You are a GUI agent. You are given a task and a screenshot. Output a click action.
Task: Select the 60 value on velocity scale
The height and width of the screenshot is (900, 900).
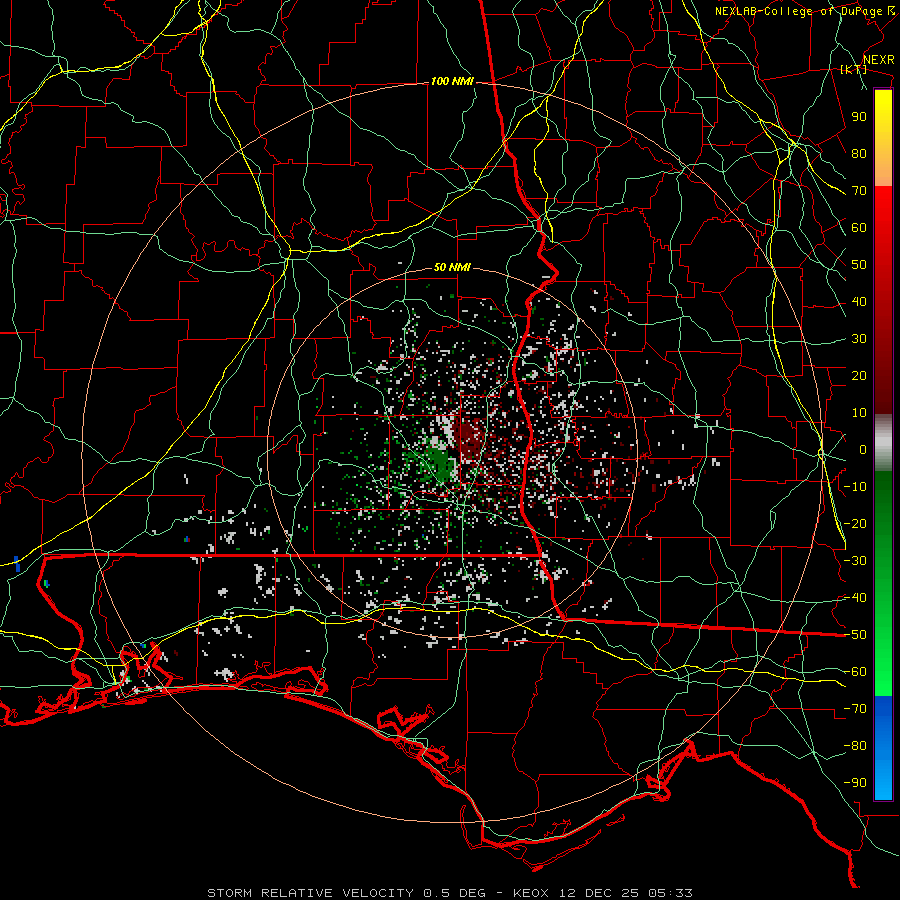pos(859,227)
